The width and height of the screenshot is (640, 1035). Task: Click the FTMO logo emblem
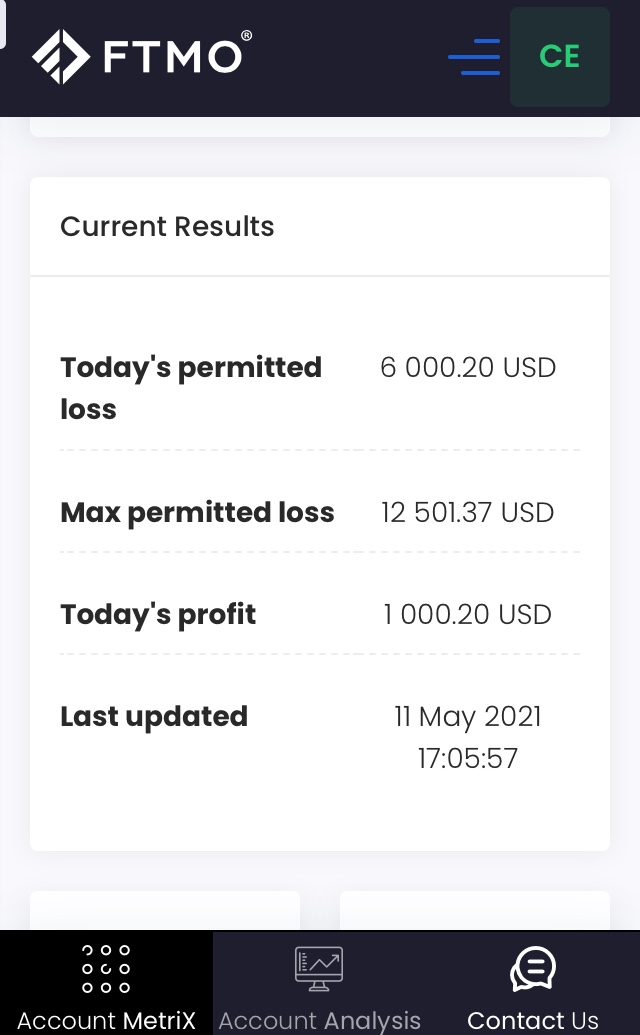point(61,56)
